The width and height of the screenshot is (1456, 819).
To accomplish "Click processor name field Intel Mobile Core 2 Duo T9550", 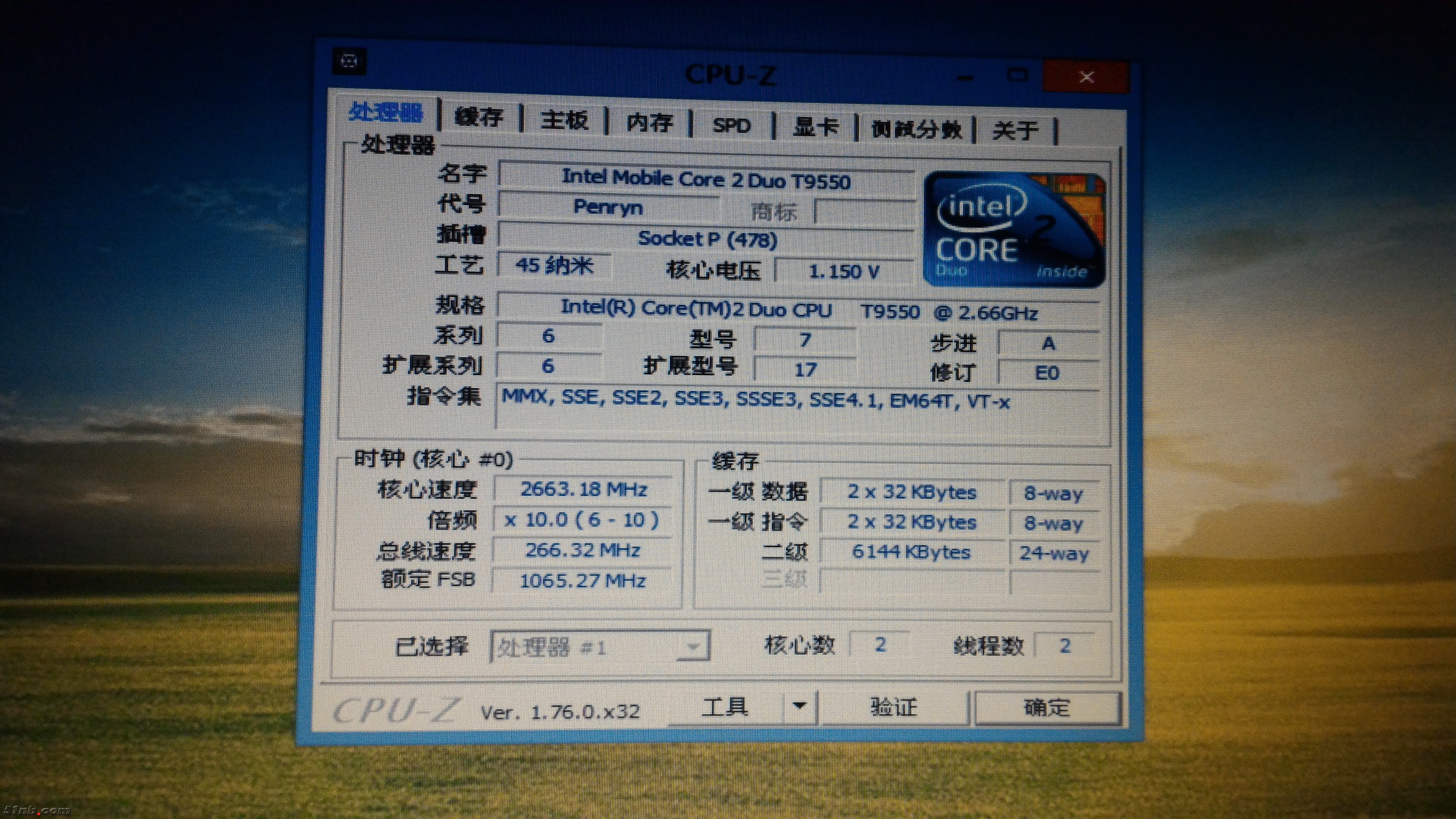I will 706,179.
